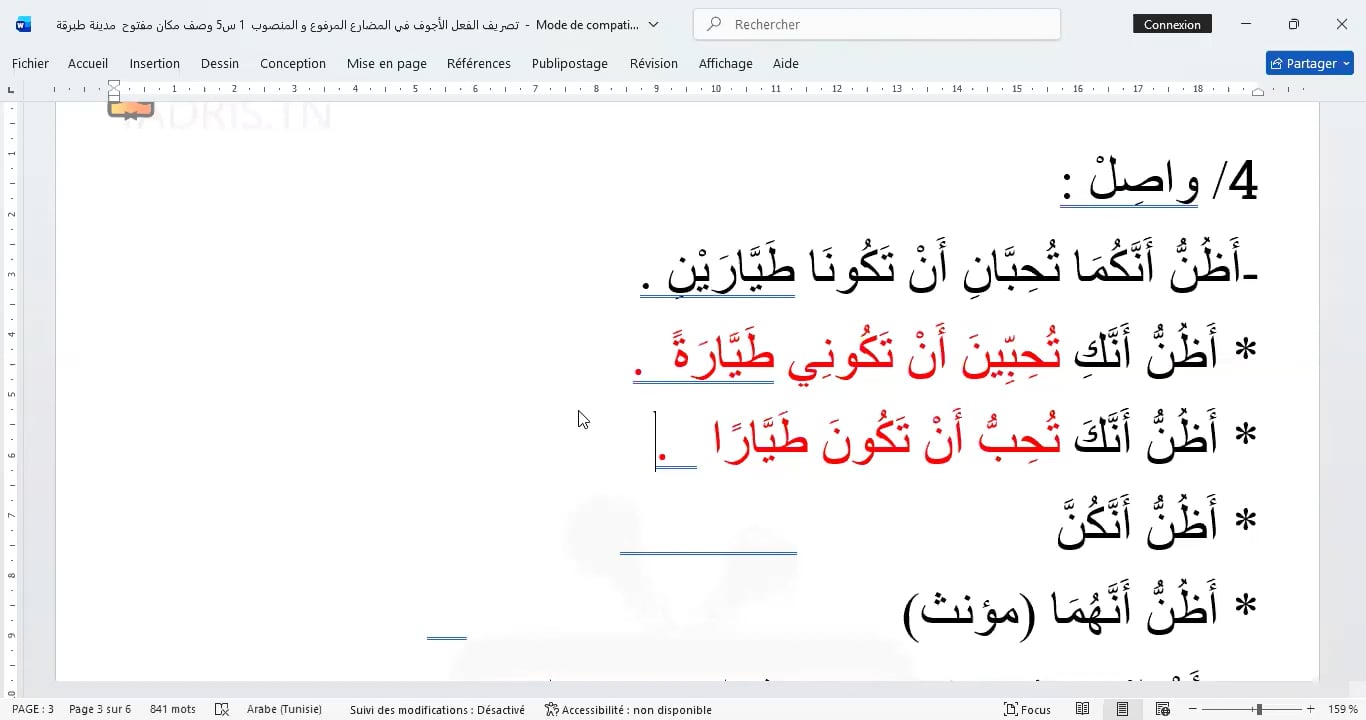Switch to the Insertion tab
The image size is (1366, 720).
[155, 63]
